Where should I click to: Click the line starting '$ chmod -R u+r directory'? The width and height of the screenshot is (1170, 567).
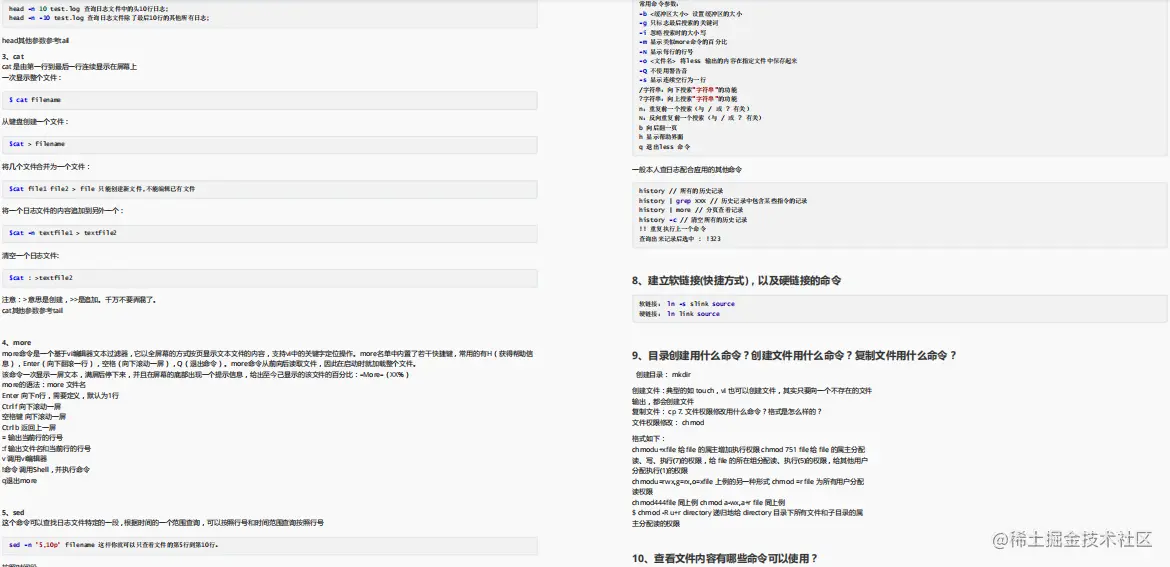point(748,513)
